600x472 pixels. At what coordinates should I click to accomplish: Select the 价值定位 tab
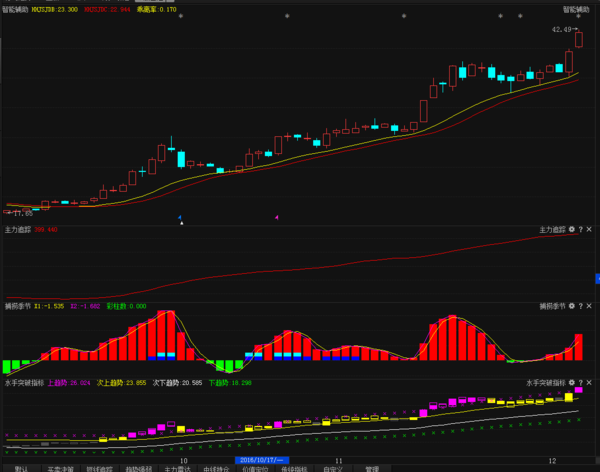tap(256, 469)
